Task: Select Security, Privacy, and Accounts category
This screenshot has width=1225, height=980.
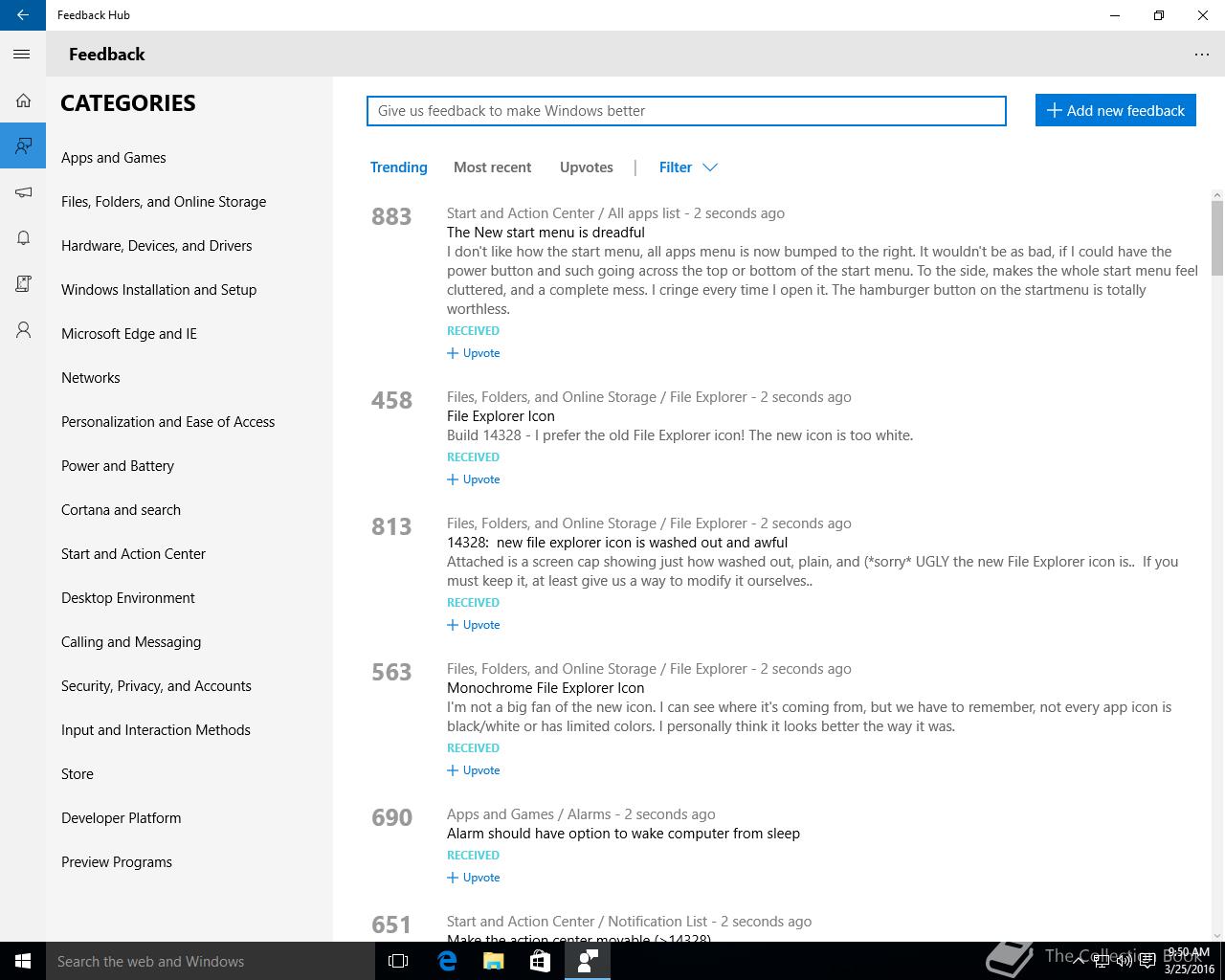Action: [x=157, y=686]
